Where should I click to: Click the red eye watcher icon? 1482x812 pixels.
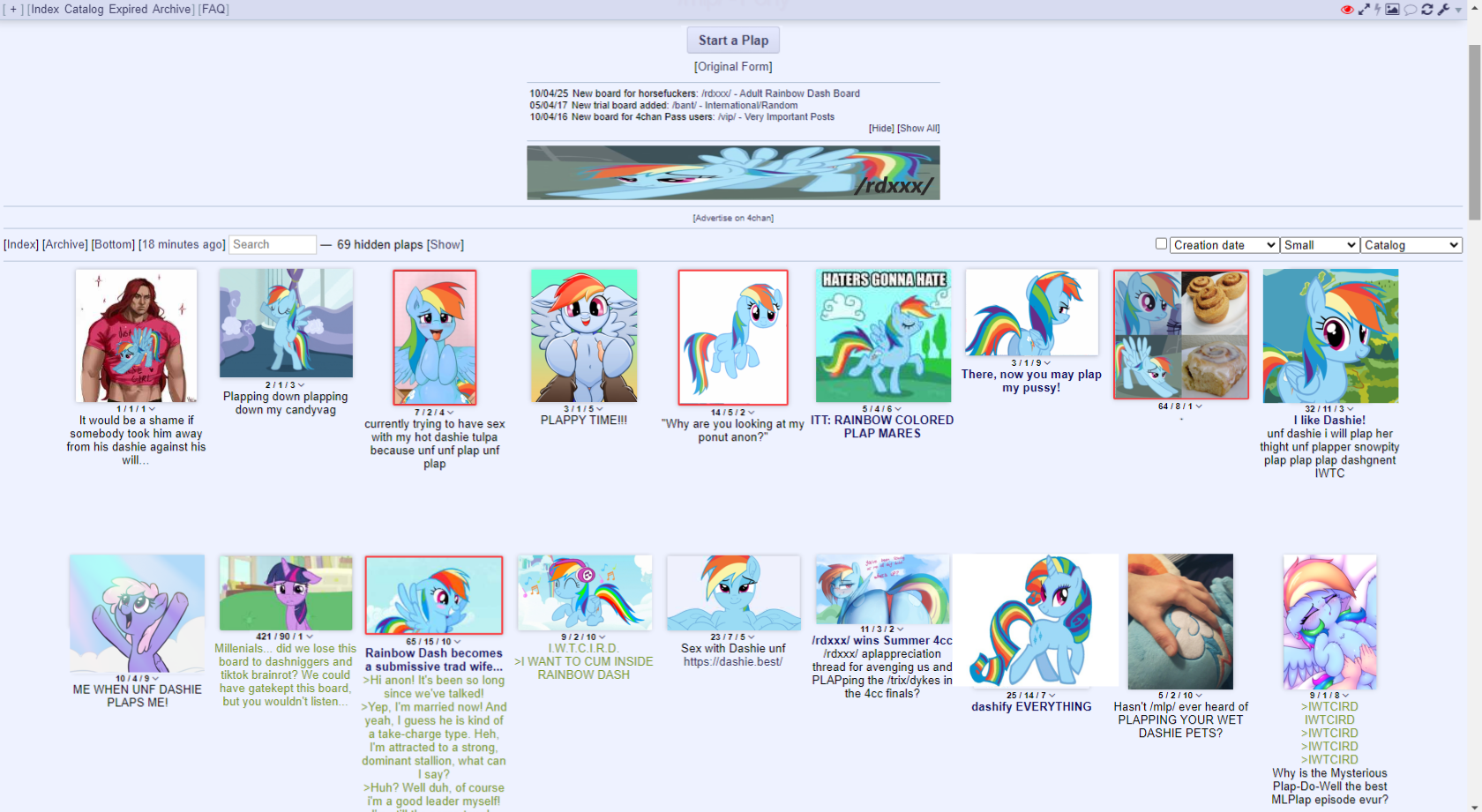1346,10
